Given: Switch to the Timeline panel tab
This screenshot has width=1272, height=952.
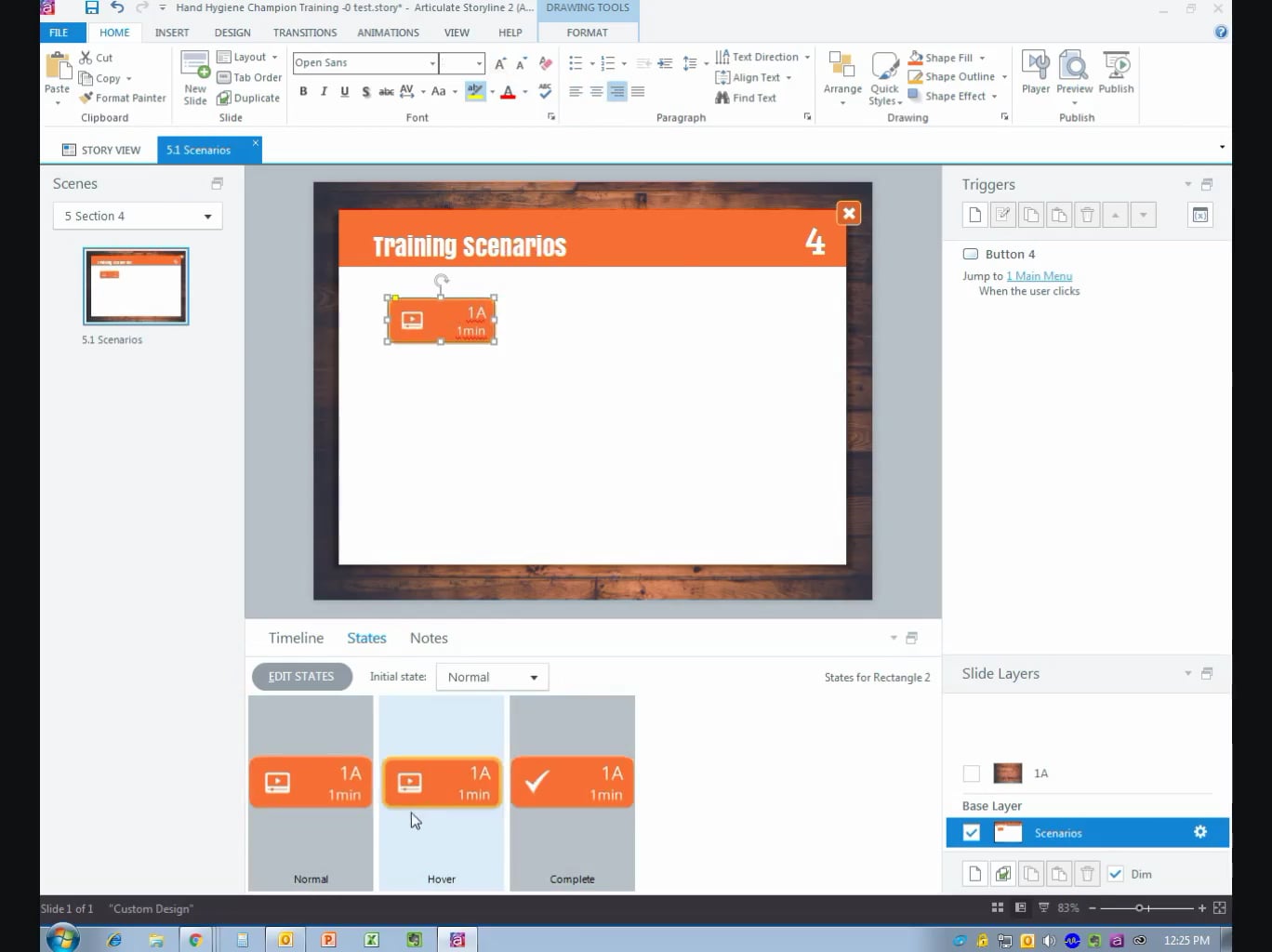Looking at the screenshot, I should pos(296,638).
